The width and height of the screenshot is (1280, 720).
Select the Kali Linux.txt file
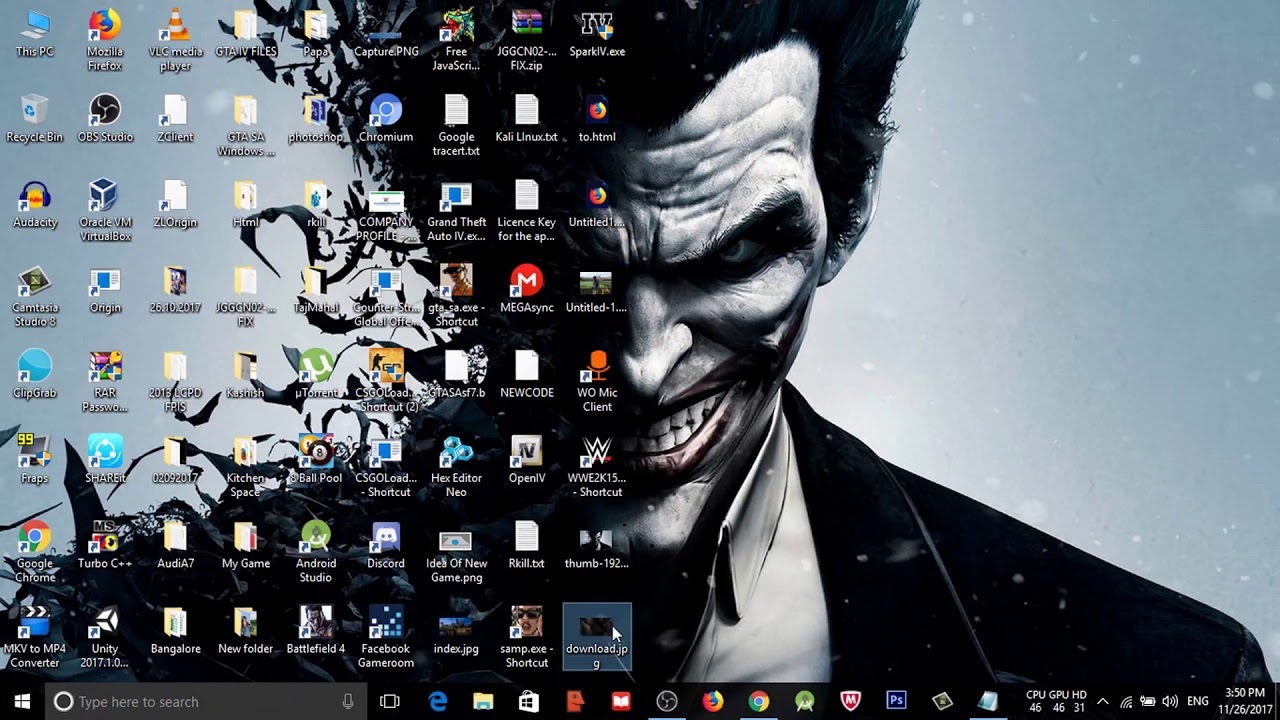(x=527, y=119)
